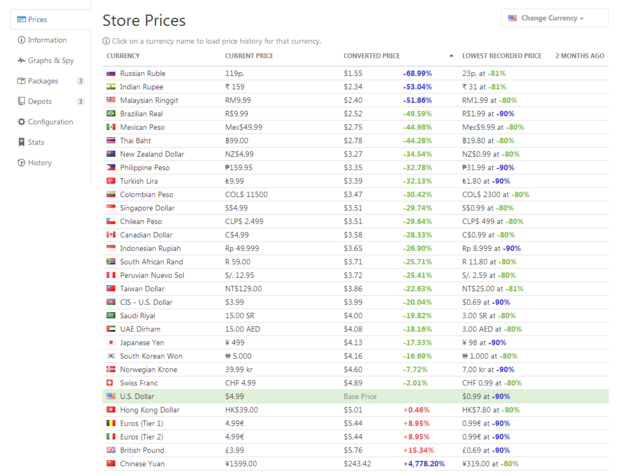
Task: Go to Depots sidebar tab
Action: tap(40, 101)
